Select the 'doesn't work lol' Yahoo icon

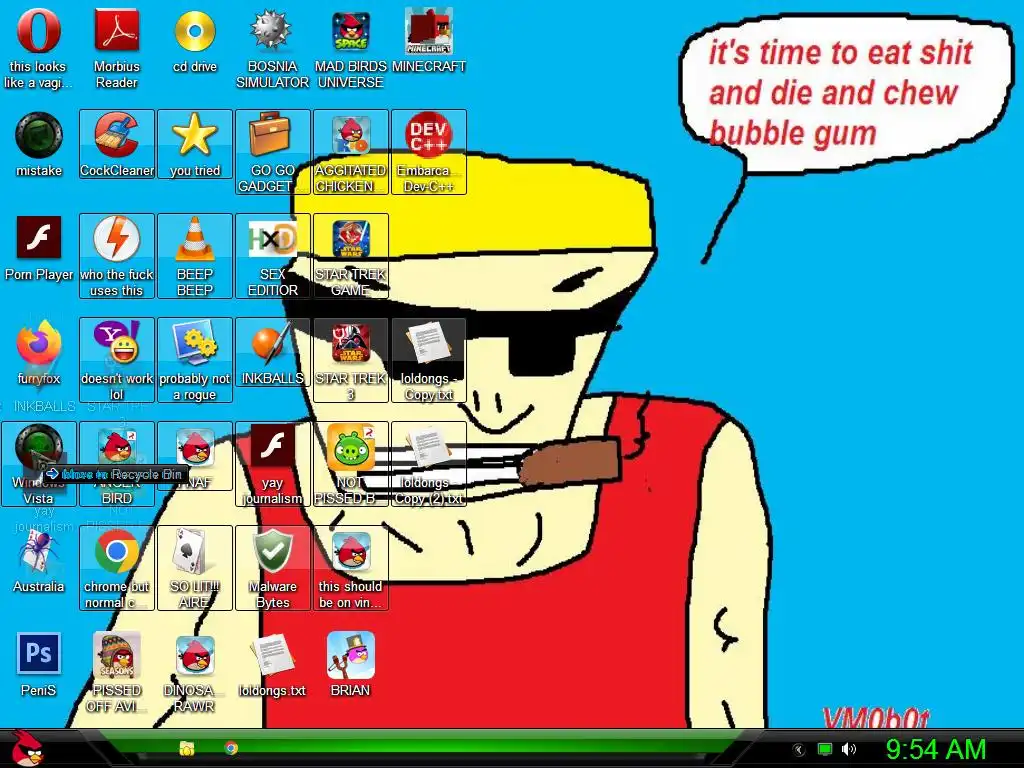coord(116,359)
